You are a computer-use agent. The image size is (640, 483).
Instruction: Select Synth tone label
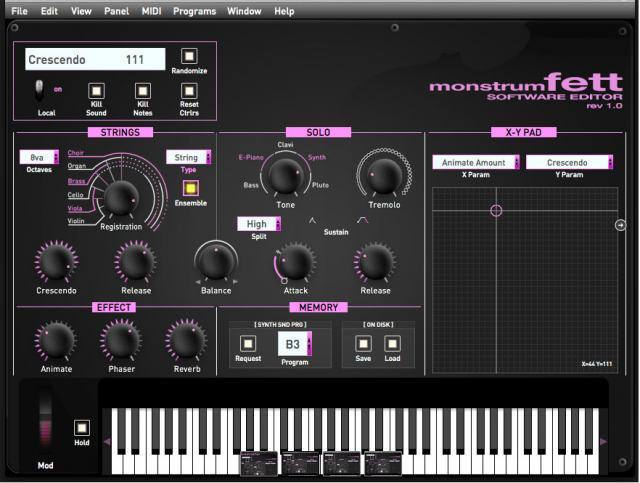(317, 157)
